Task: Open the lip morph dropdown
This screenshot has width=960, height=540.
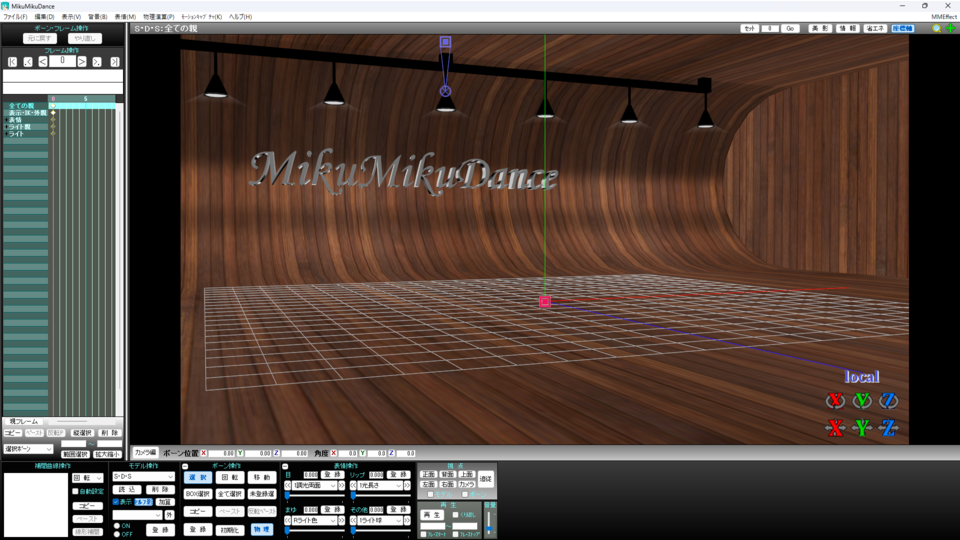Action: (380, 486)
